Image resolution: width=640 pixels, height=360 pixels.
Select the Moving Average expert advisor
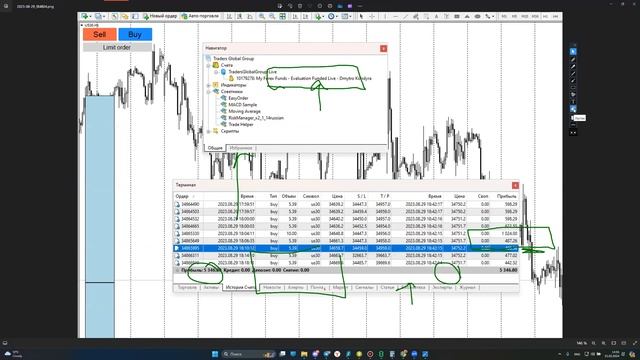click(244, 111)
